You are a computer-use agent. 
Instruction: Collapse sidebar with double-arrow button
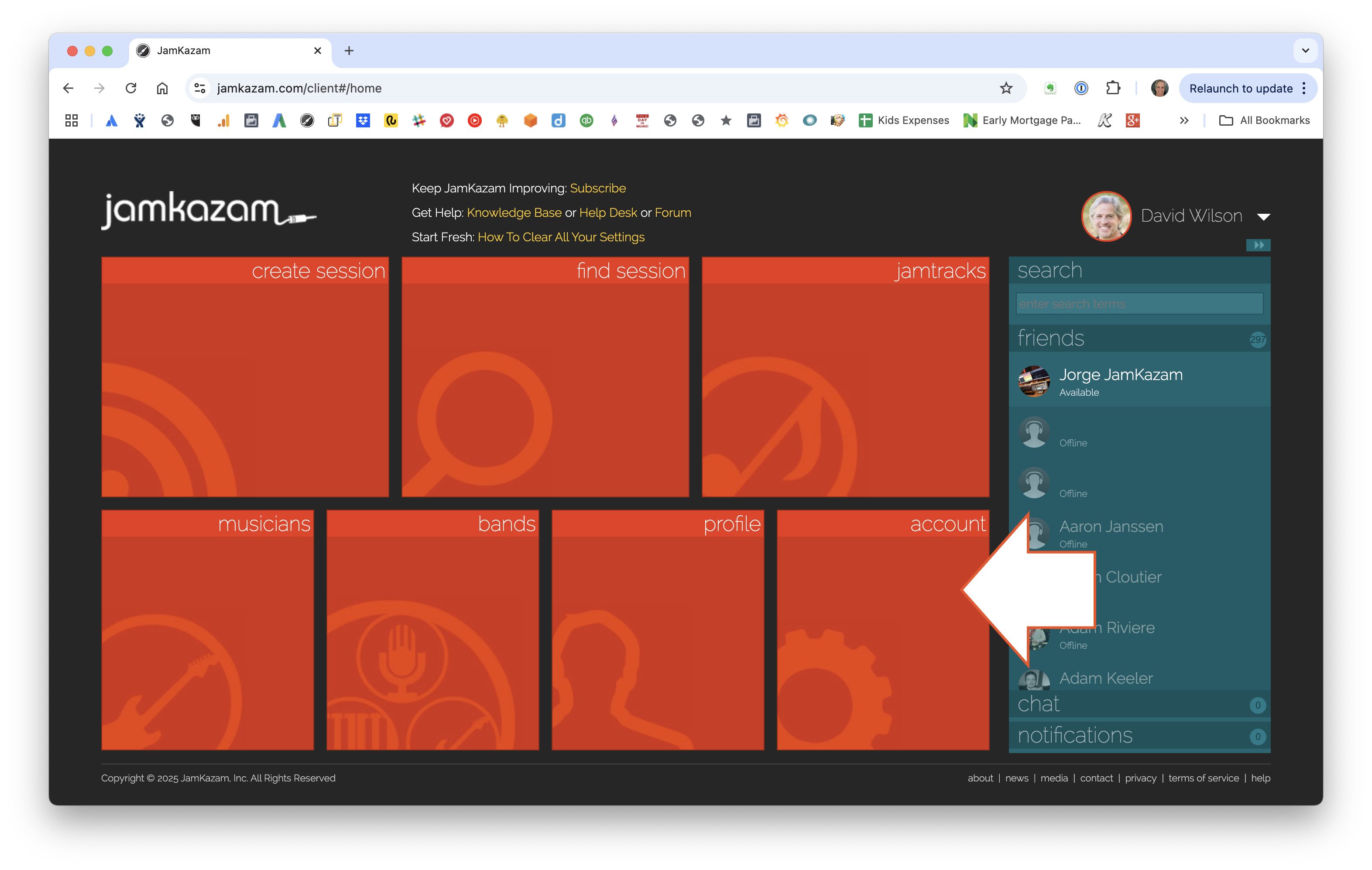1258,245
